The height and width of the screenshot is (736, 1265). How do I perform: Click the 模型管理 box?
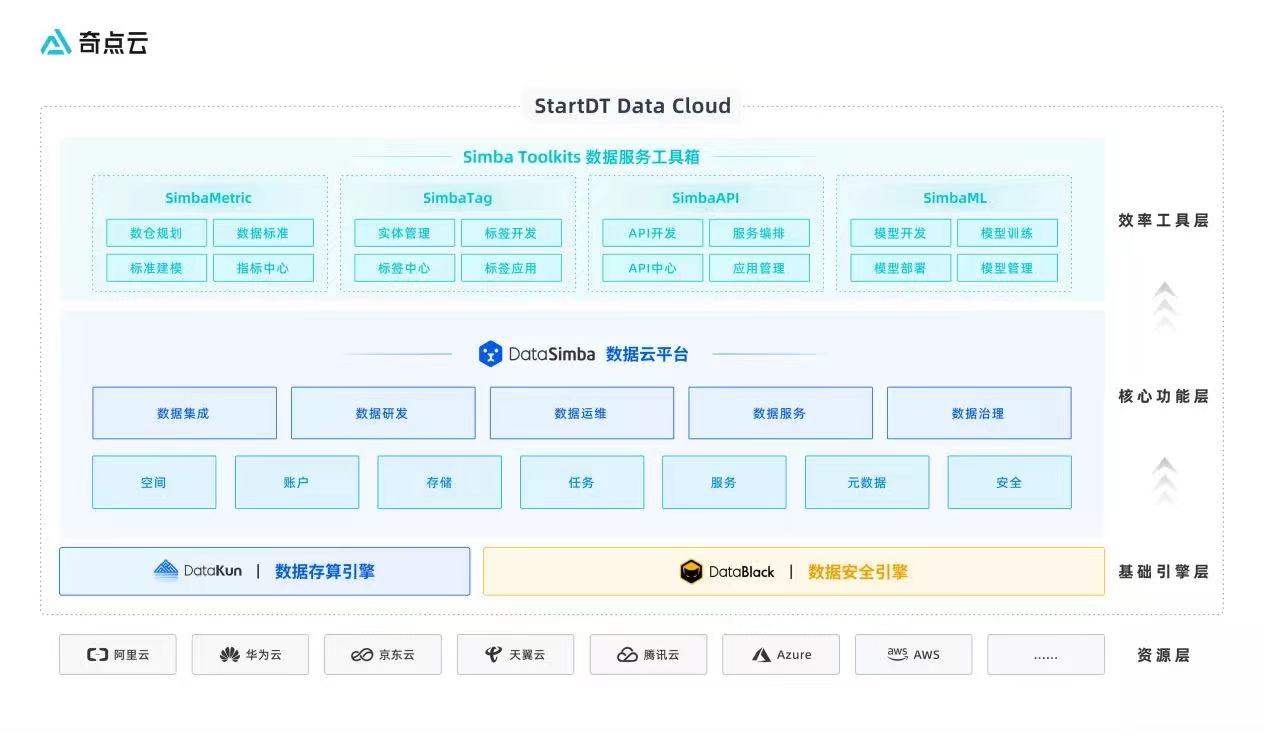coord(1007,268)
